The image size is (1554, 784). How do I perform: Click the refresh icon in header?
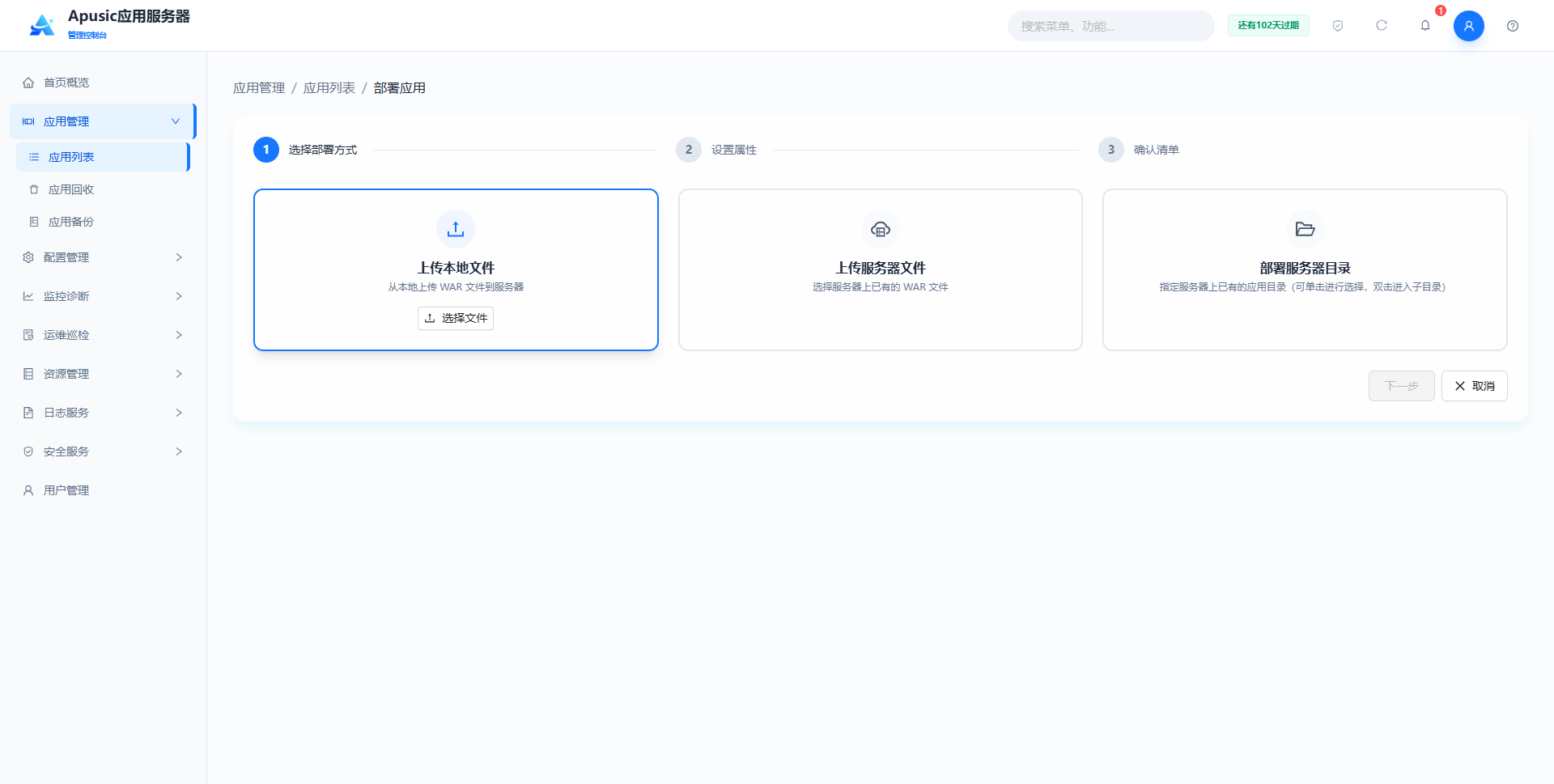click(x=1382, y=26)
